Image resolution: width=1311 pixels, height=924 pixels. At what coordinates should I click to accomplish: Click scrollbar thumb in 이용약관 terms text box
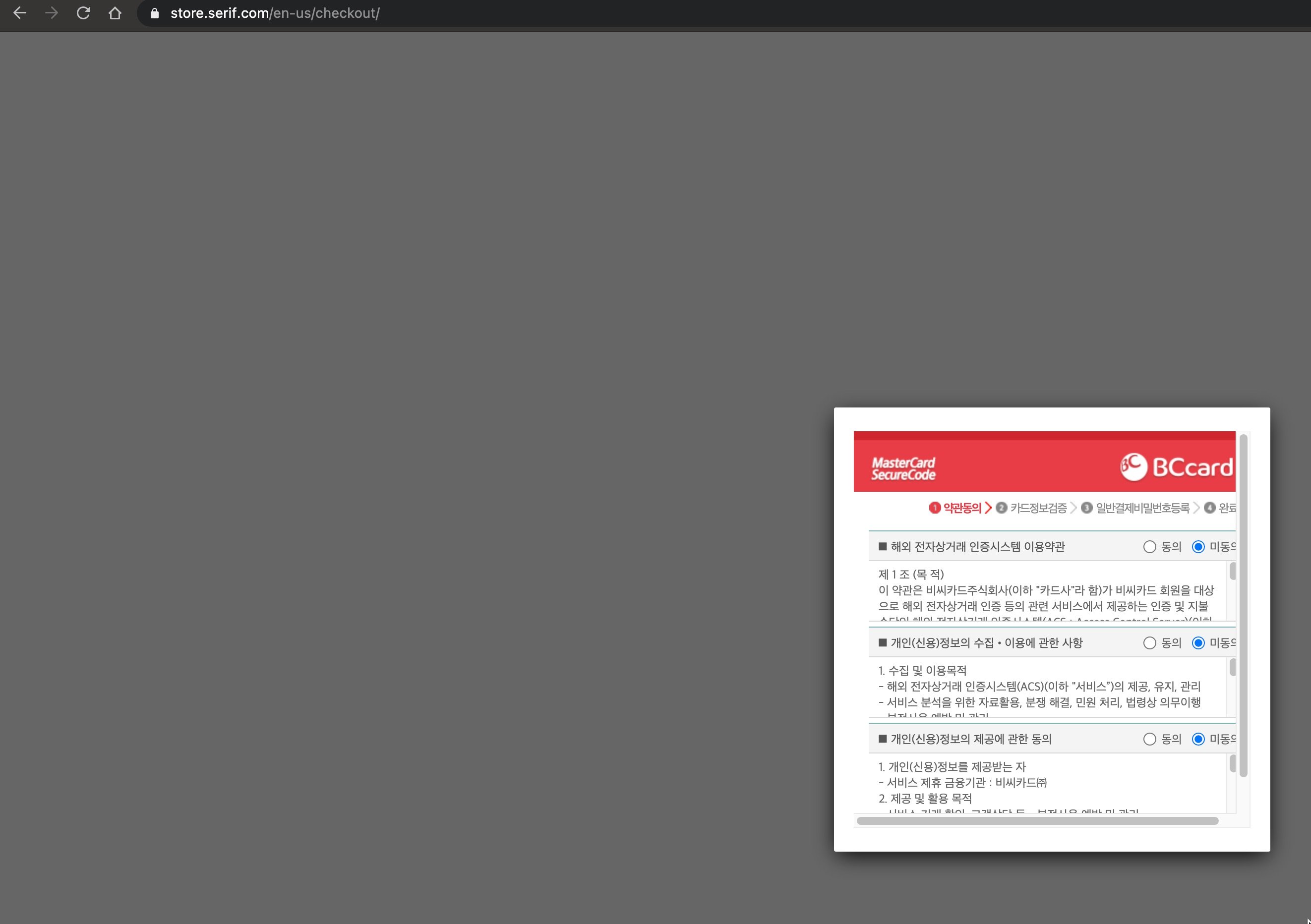point(1232,571)
